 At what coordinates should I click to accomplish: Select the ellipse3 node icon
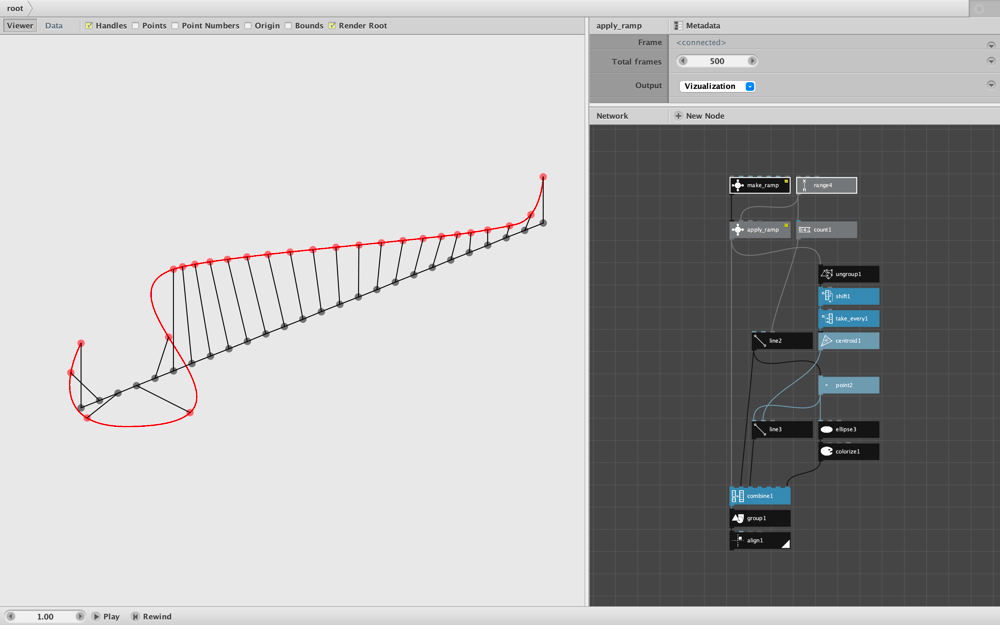pos(827,430)
